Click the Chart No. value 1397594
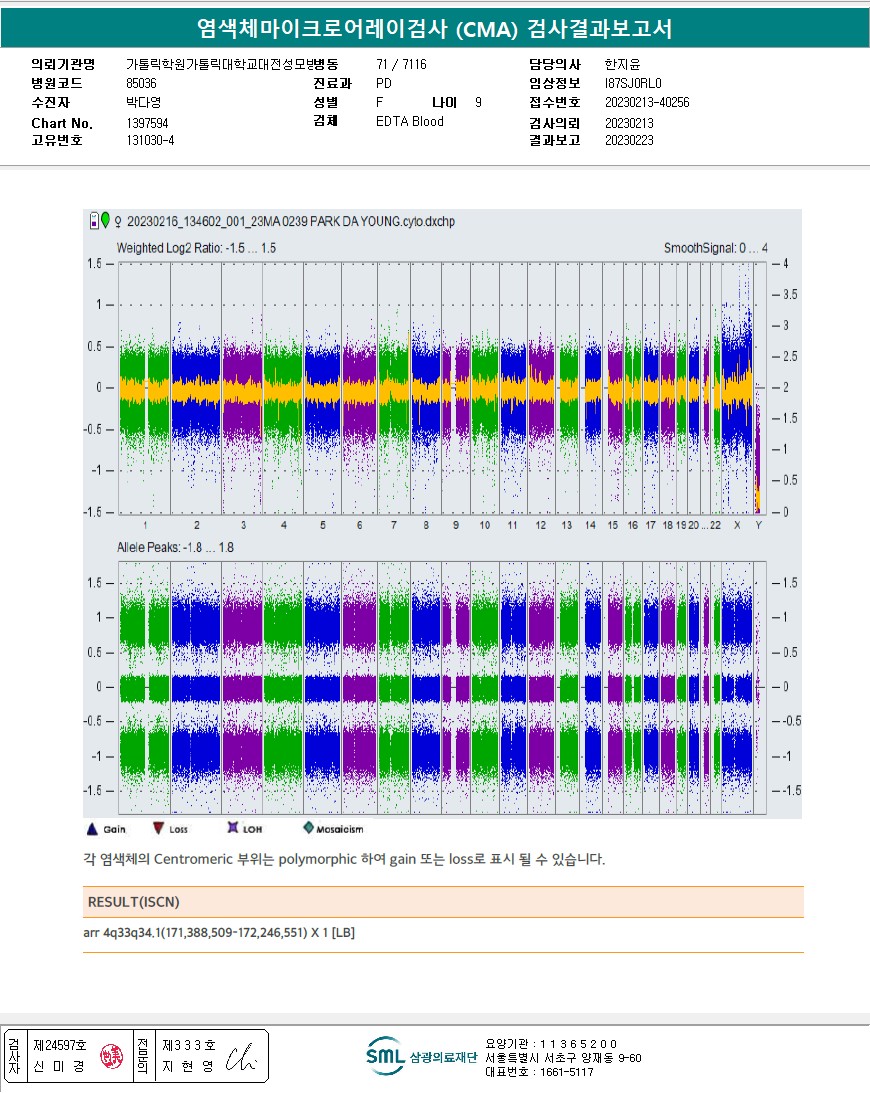 click(x=148, y=122)
